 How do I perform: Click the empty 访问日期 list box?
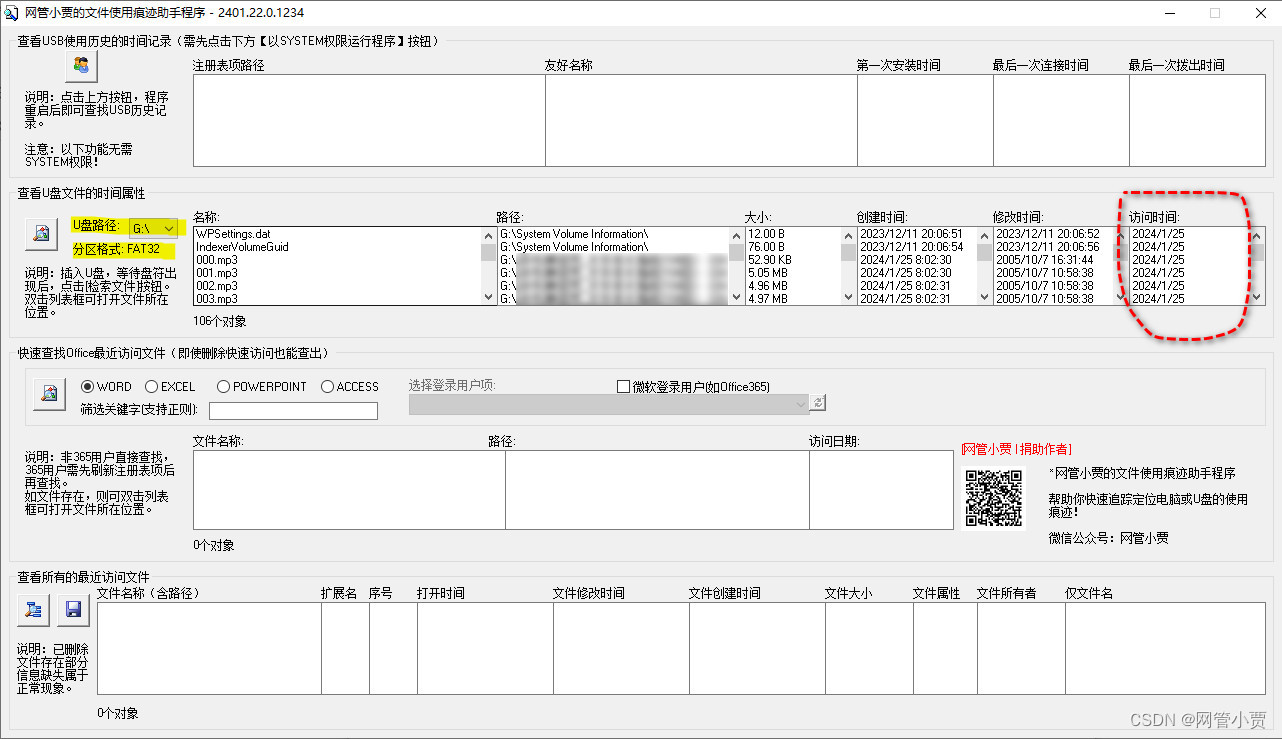pos(881,490)
